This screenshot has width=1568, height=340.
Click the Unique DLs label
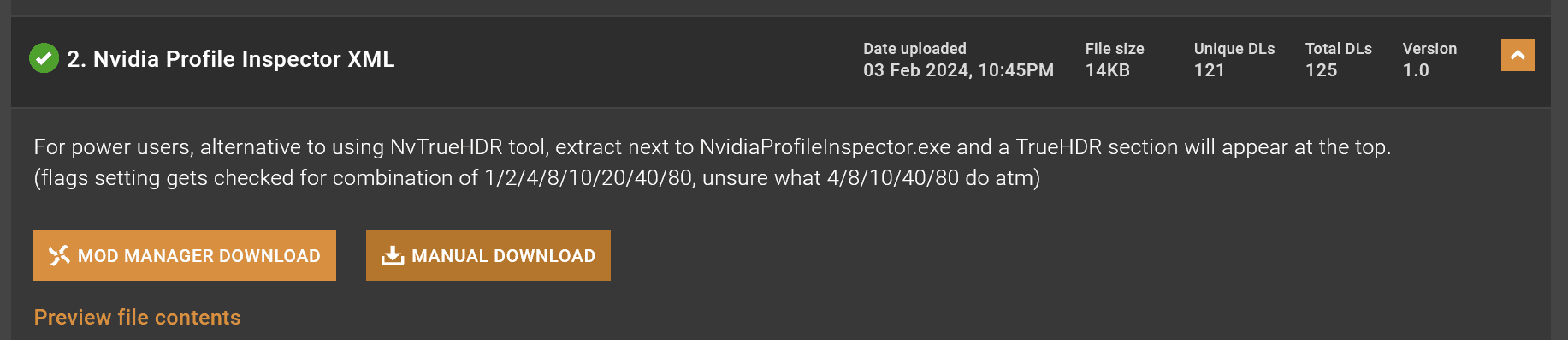point(1234,49)
